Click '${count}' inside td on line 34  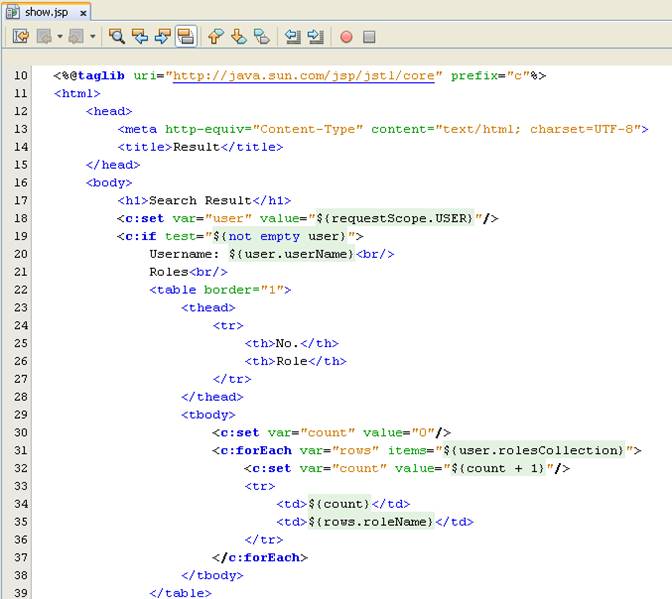point(339,504)
